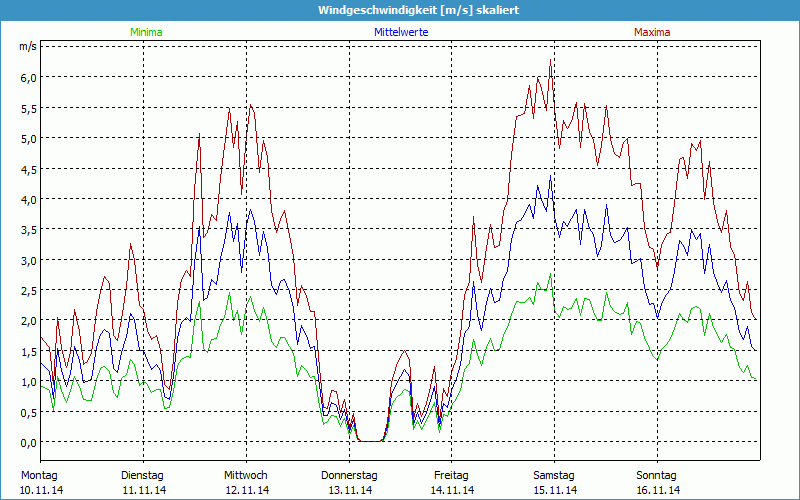Click the 3,5 y-axis tick label
Image resolution: width=800 pixels, height=500 pixels.
pos(28,230)
